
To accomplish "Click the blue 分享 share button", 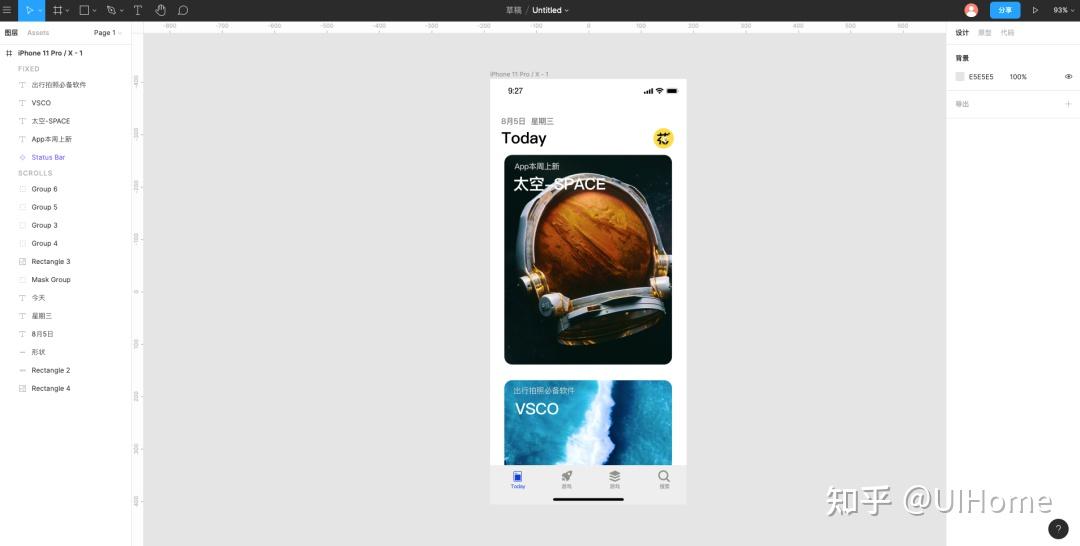I will 1005,10.
